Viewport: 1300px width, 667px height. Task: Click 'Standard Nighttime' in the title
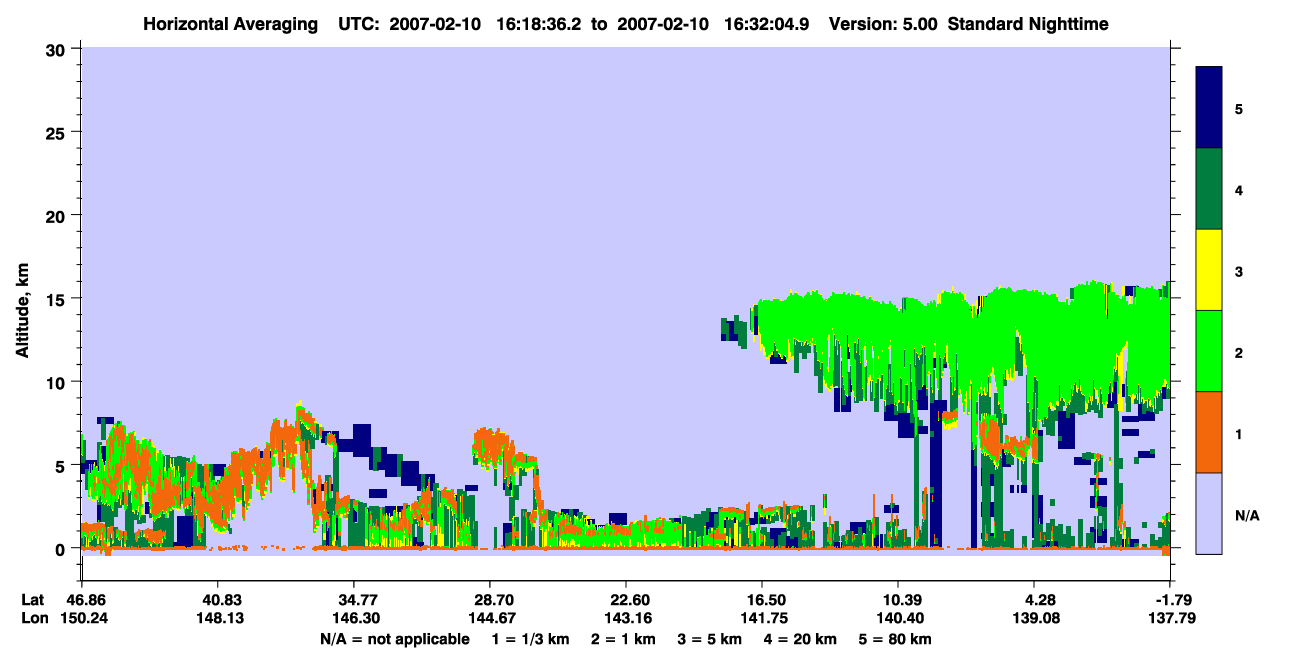point(1026,23)
